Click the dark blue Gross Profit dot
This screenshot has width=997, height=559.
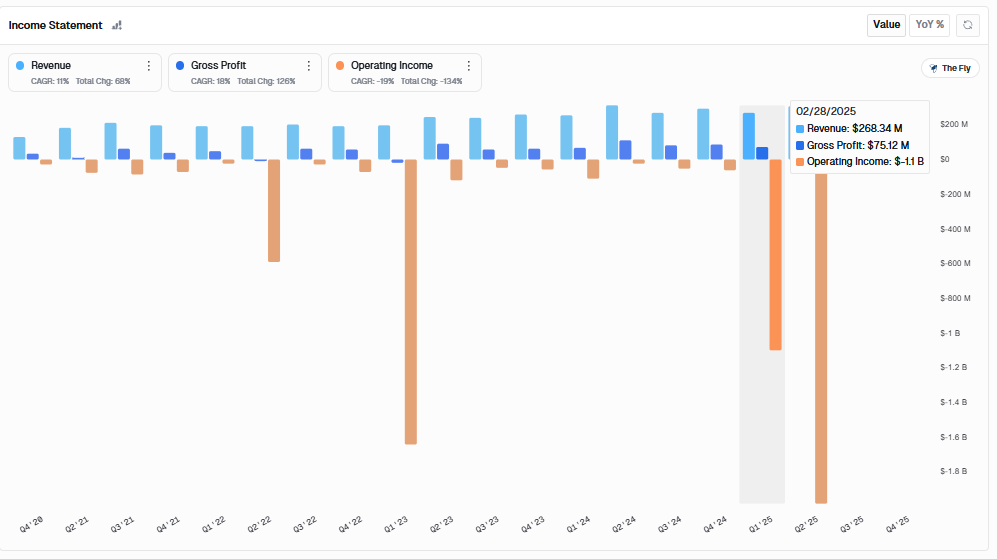point(180,66)
